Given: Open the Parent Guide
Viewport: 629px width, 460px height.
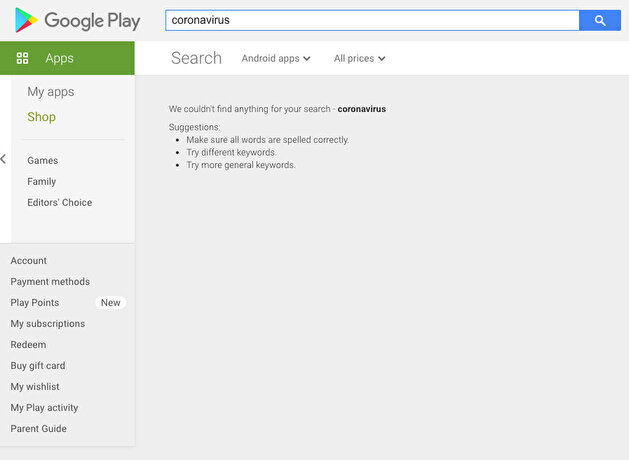Looking at the screenshot, I should pyautogui.click(x=39, y=429).
